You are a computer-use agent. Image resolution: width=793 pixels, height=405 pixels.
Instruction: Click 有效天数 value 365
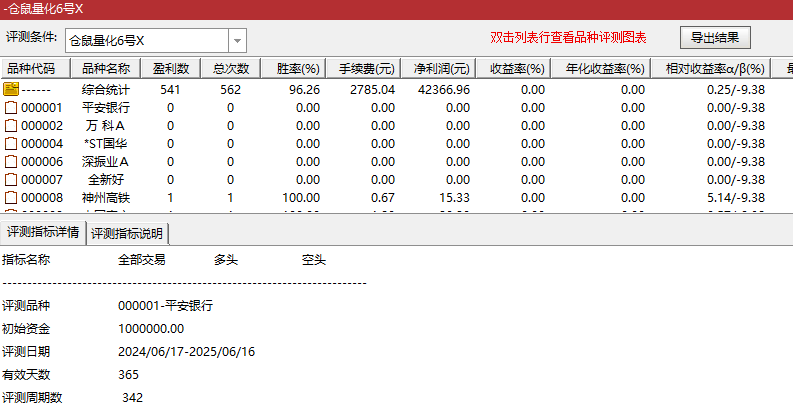pyautogui.click(x=128, y=375)
